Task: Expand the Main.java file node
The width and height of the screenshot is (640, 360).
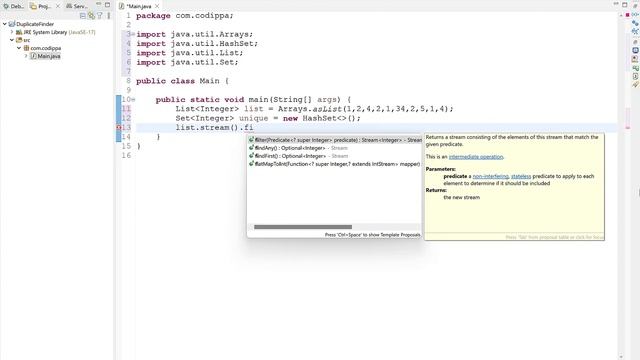Action: [26, 56]
